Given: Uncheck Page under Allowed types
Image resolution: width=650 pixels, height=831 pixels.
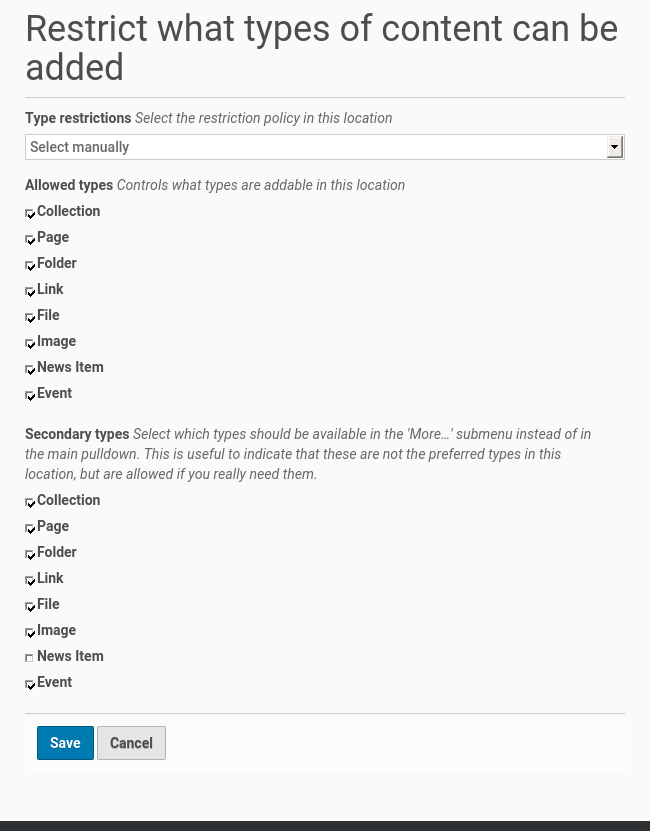Looking at the screenshot, I should pos(30,239).
